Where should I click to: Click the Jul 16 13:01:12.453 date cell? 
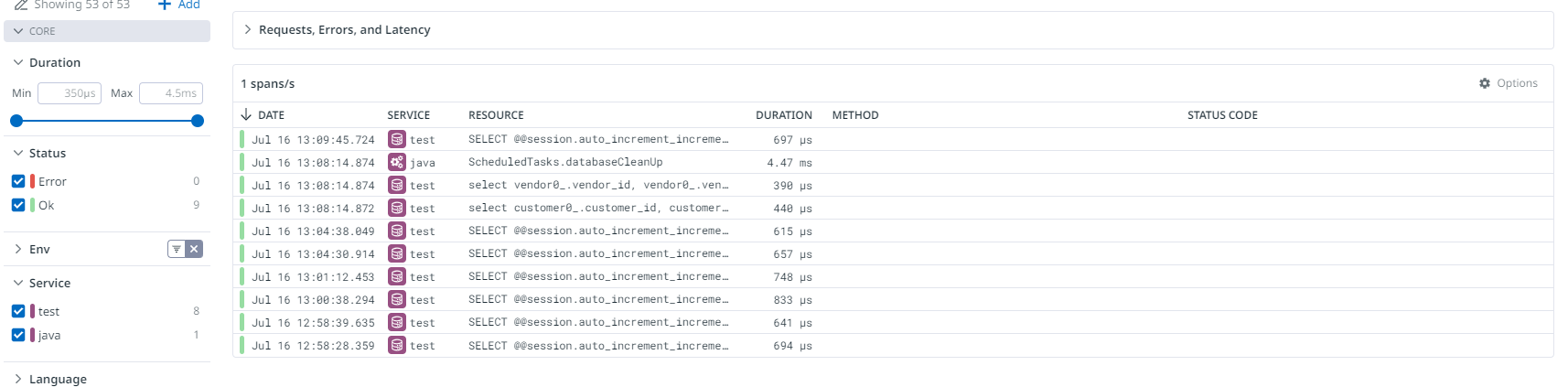[x=313, y=277]
